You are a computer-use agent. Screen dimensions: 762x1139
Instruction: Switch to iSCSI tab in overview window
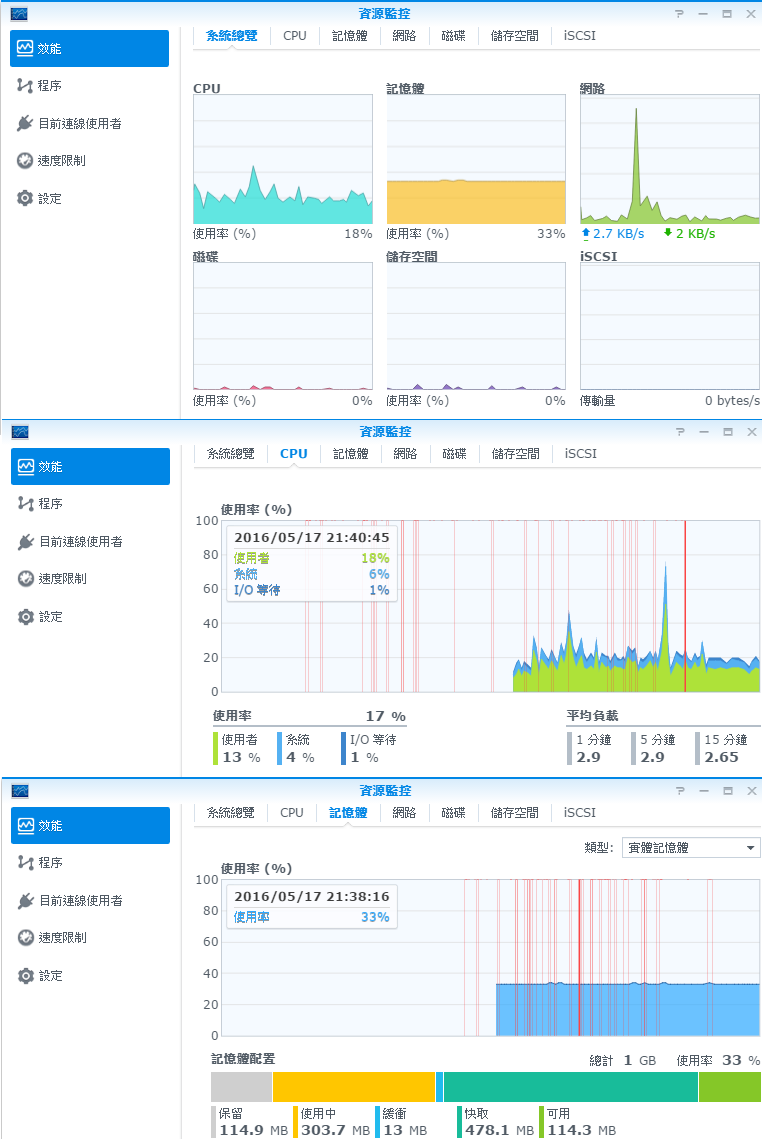580,36
